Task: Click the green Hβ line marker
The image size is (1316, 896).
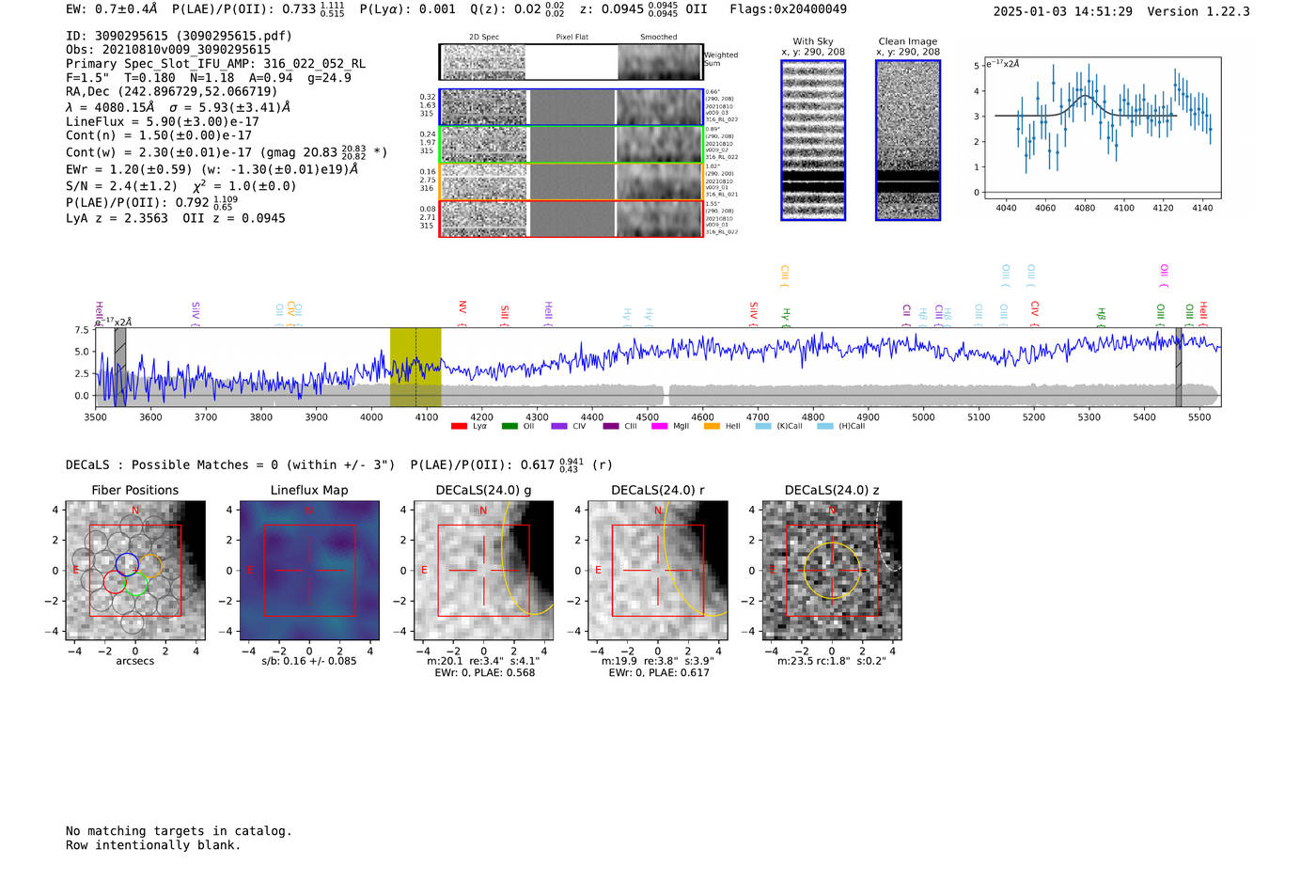Action: point(1101,317)
